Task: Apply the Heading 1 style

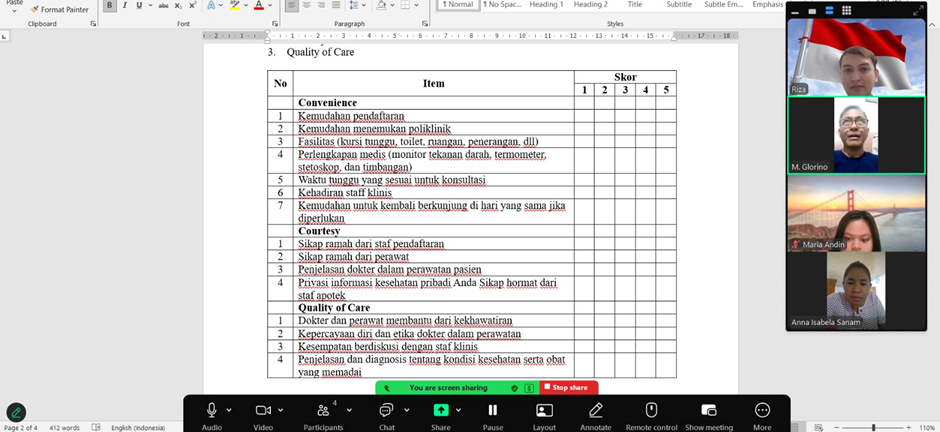Action: pyautogui.click(x=546, y=5)
